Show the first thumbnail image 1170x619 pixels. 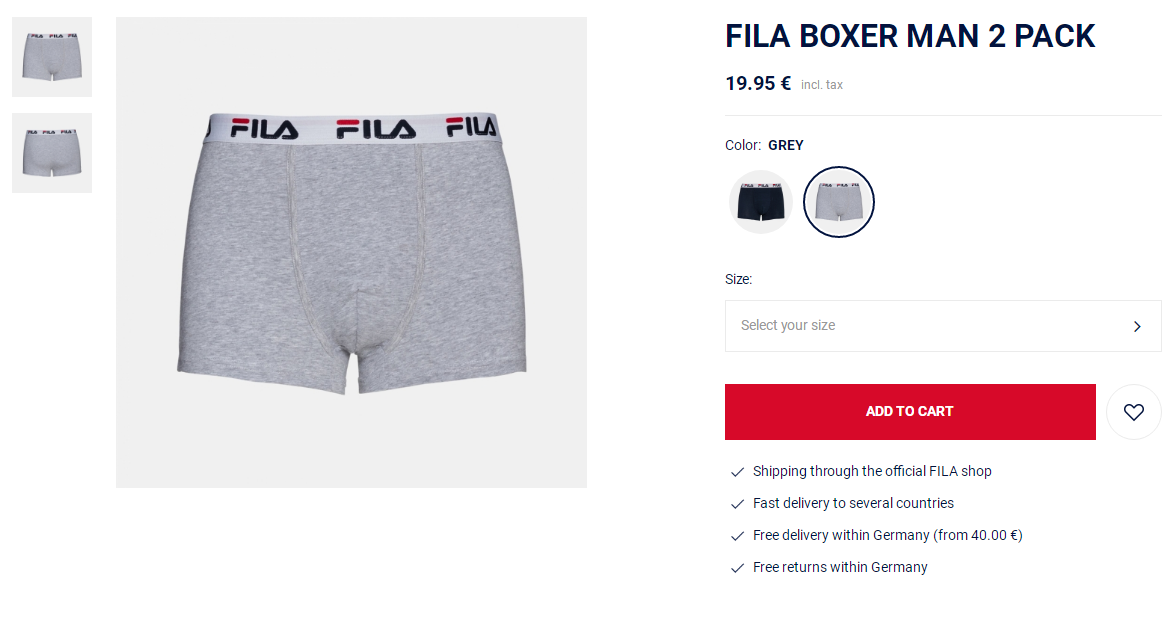52,57
